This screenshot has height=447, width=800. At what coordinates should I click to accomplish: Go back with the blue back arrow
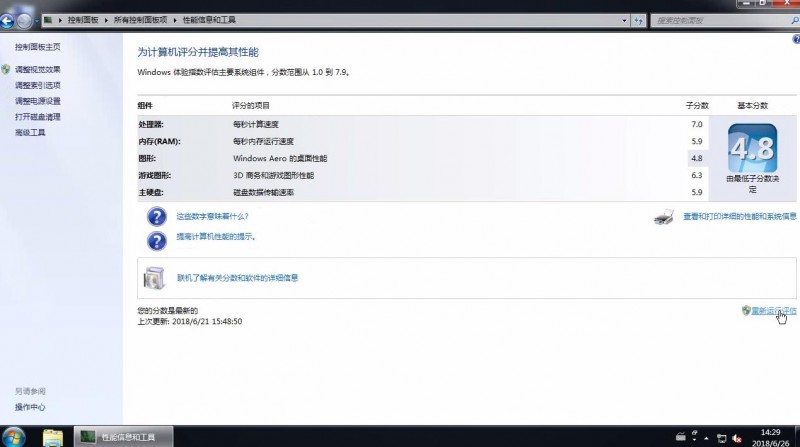coord(7,21)
